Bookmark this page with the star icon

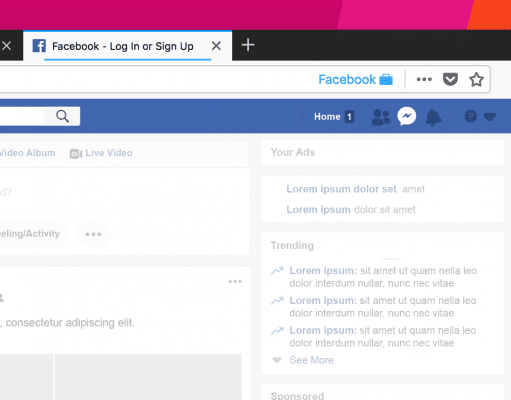pos(476,79)
